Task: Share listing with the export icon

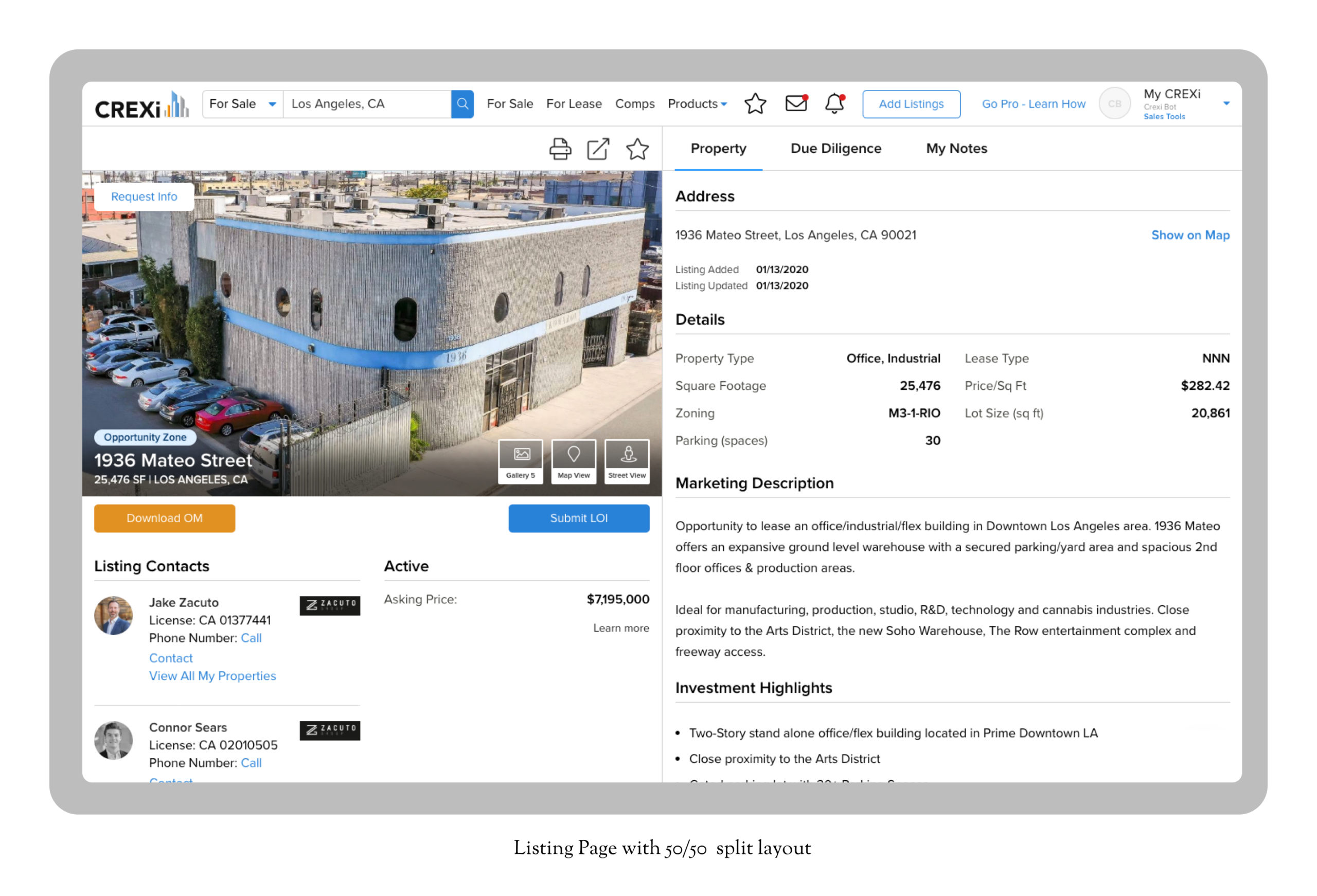Action: (598, 149)
